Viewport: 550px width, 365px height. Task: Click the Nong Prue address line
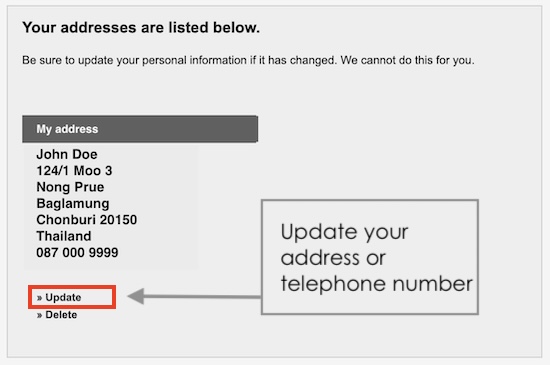click(x=70, y=187)
